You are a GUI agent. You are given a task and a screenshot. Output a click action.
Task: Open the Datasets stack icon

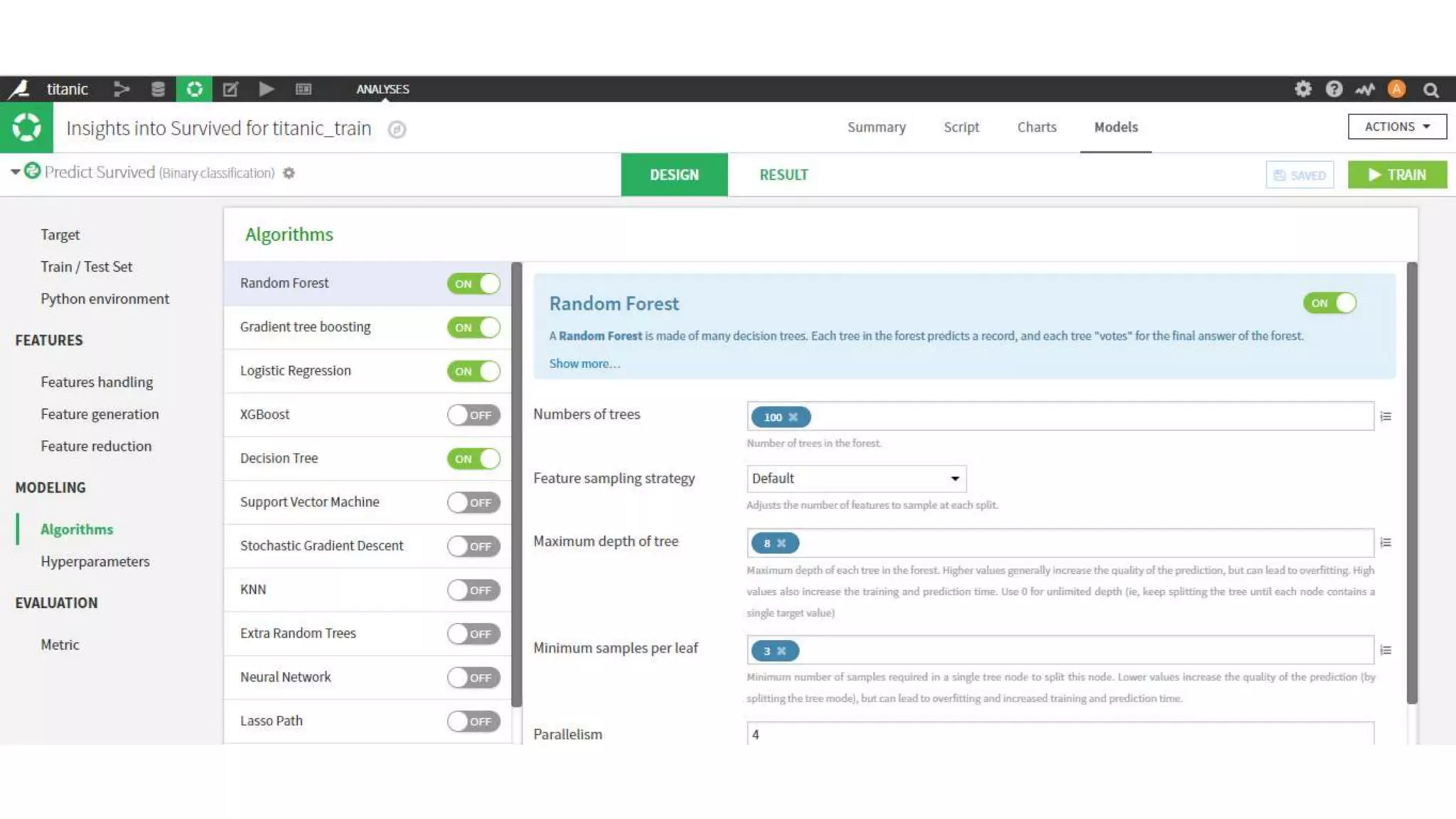pyautogui.click(x=158, y=89)
